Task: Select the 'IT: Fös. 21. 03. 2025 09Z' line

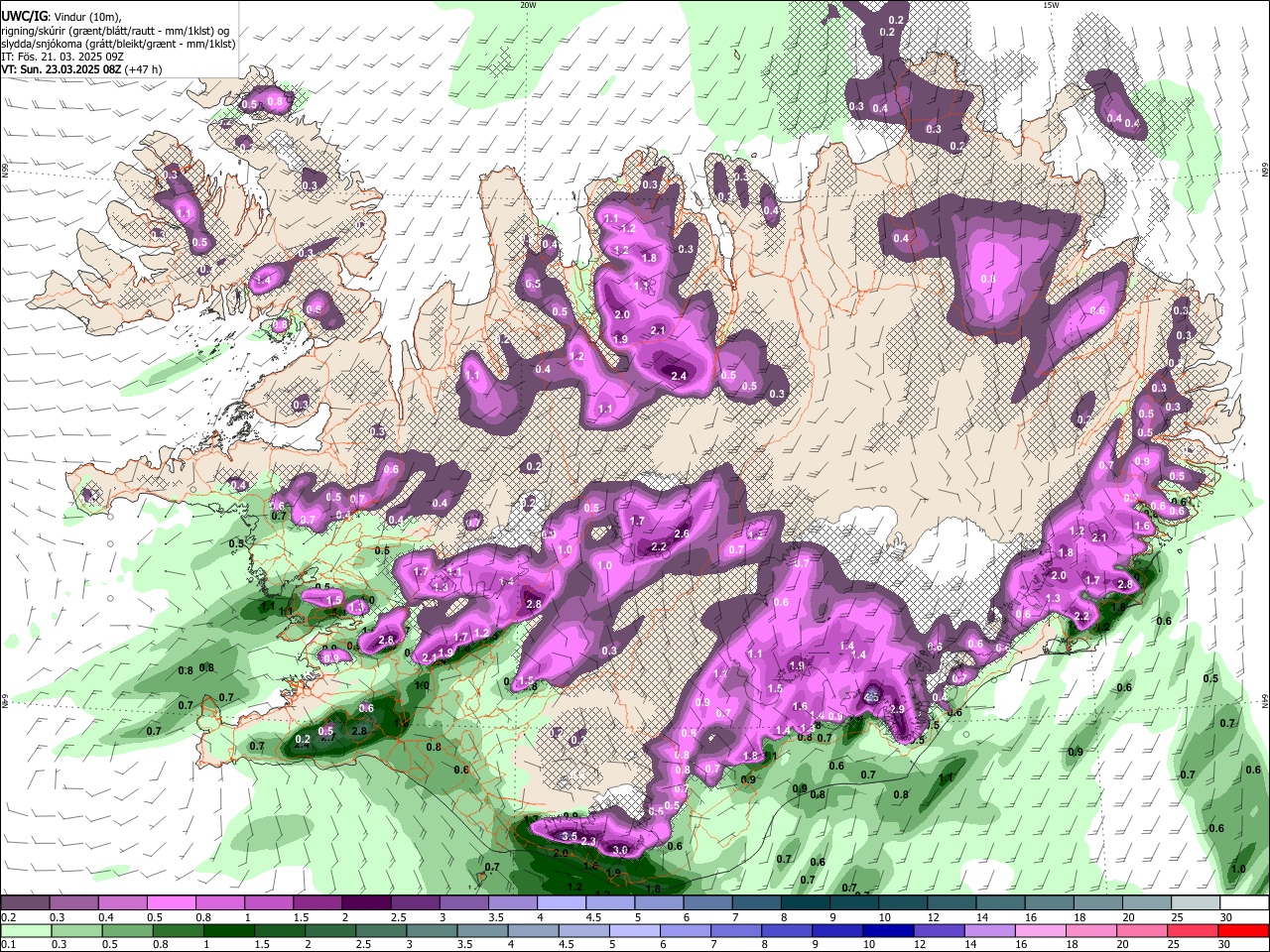Action: 63,57
